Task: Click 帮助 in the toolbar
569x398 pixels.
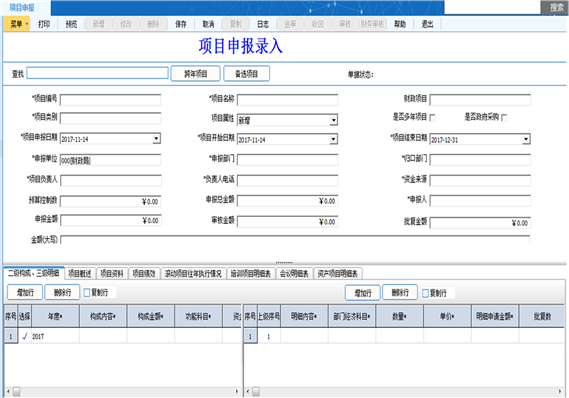Action: click(x=400, y=24)
